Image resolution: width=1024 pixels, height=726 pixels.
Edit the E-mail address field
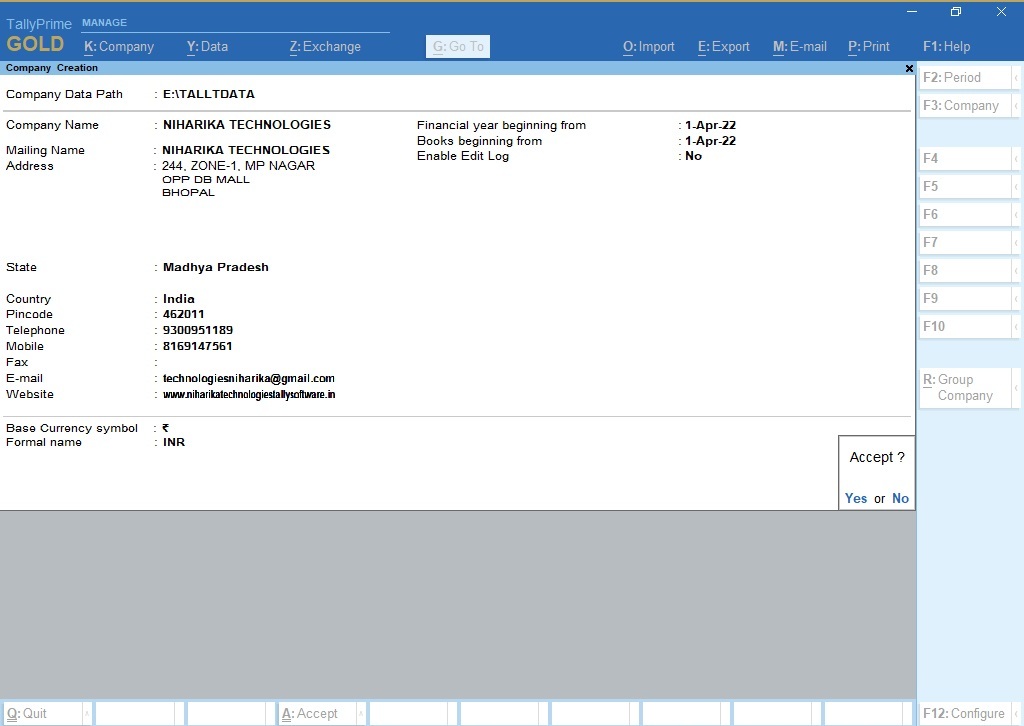coord(249,378)
